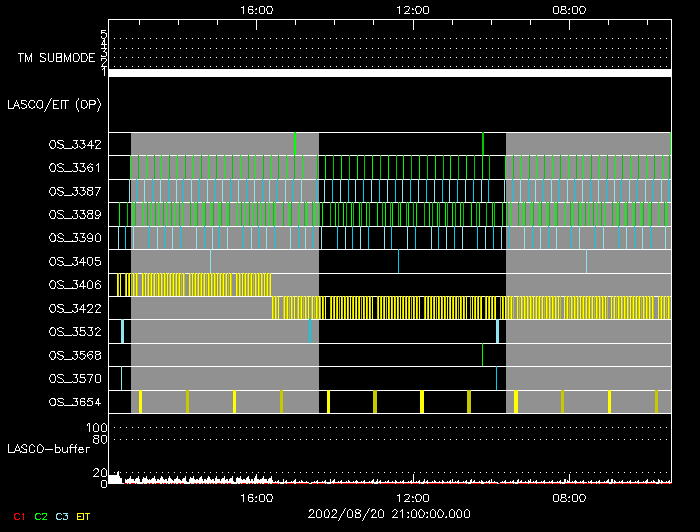Click the 08:00 label on bottom axis
700x532 pixels.
tap(569, 497)
